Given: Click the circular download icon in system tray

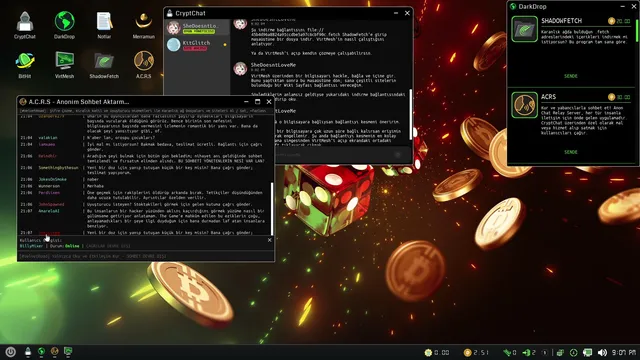Looking at the screenshot, I should [x=573, y=352].
